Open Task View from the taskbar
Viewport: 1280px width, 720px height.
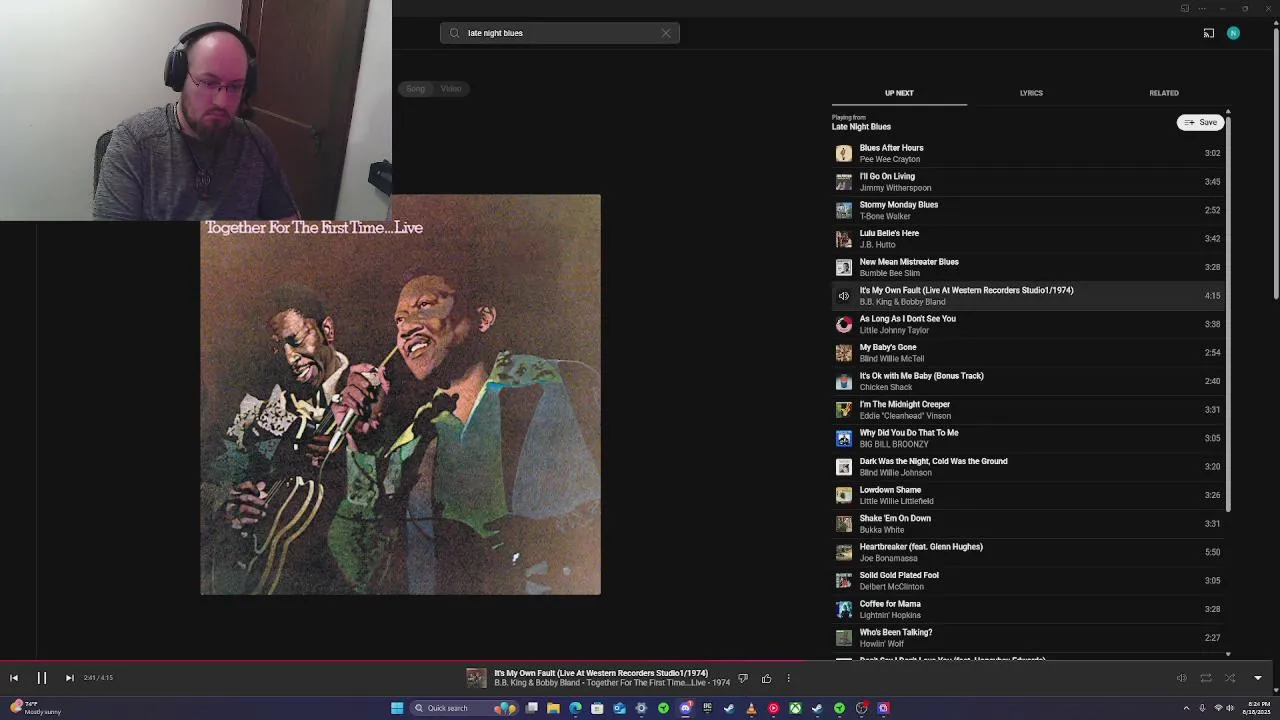[532, 708]
